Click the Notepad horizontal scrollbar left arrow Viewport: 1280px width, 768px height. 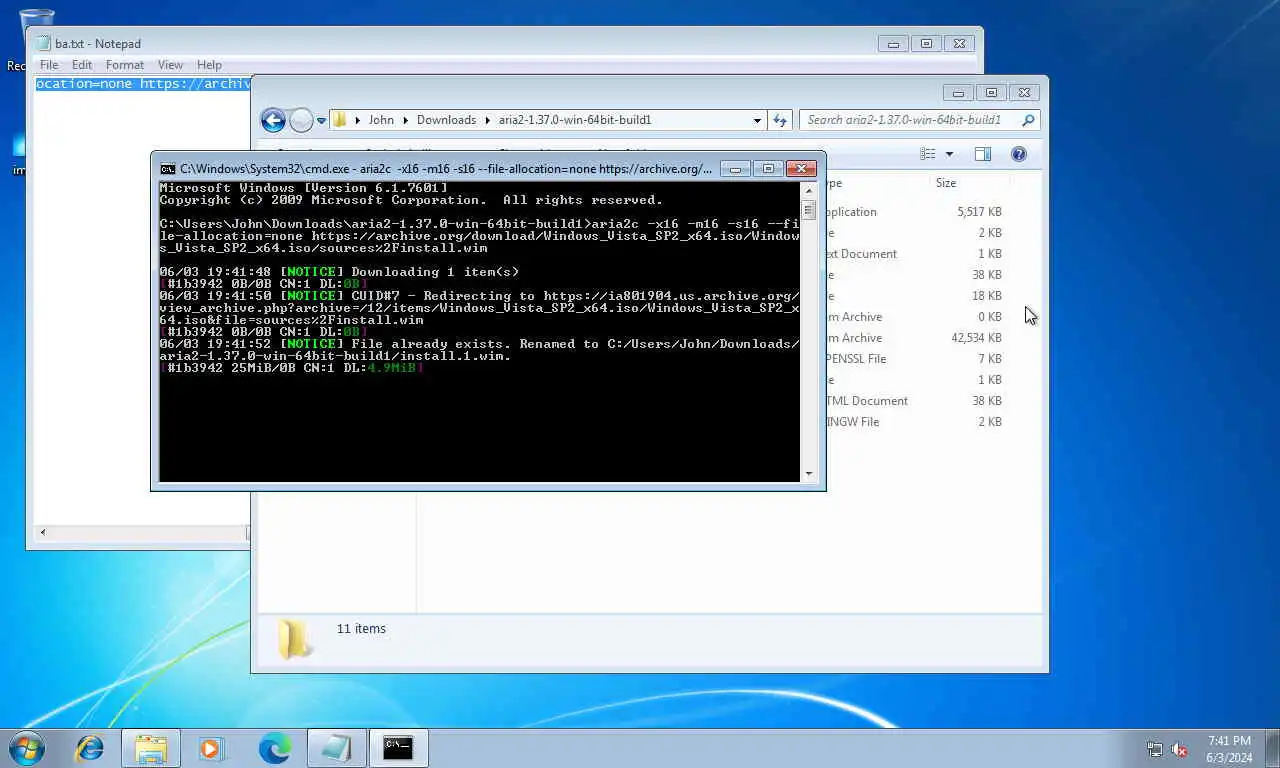click(42, 533)
